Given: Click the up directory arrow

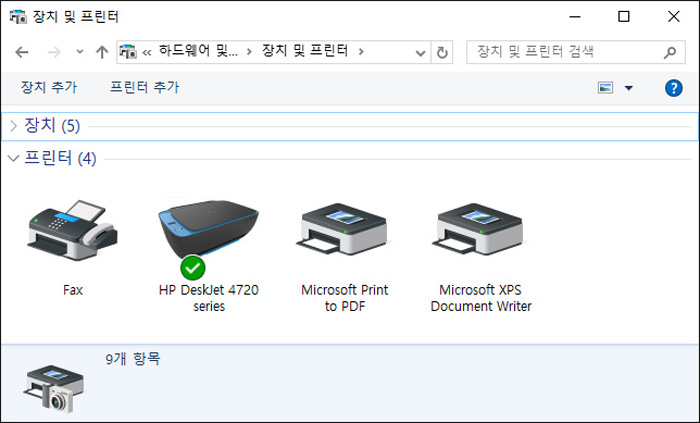Looking at the screenshot, I should pos(101,51).
